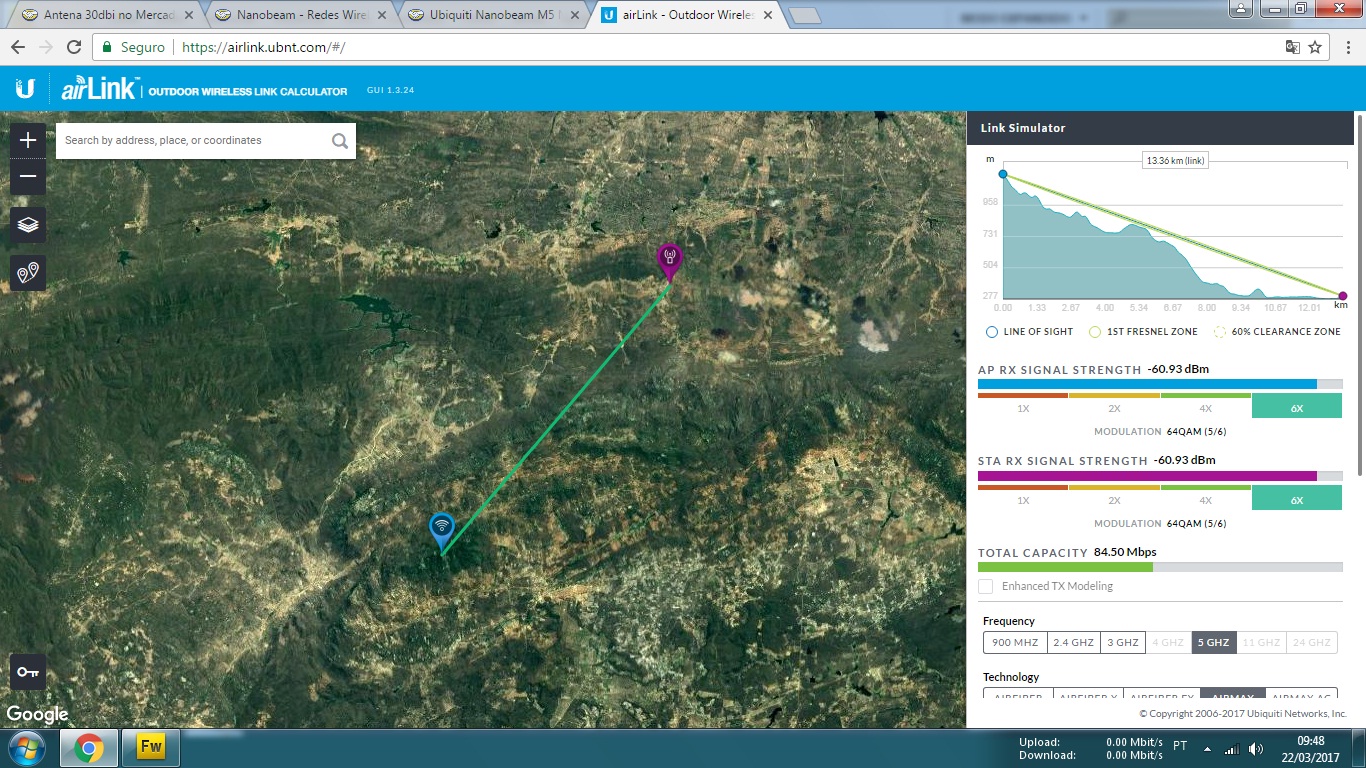Click the translate page icon

(x=1293, y=47)
